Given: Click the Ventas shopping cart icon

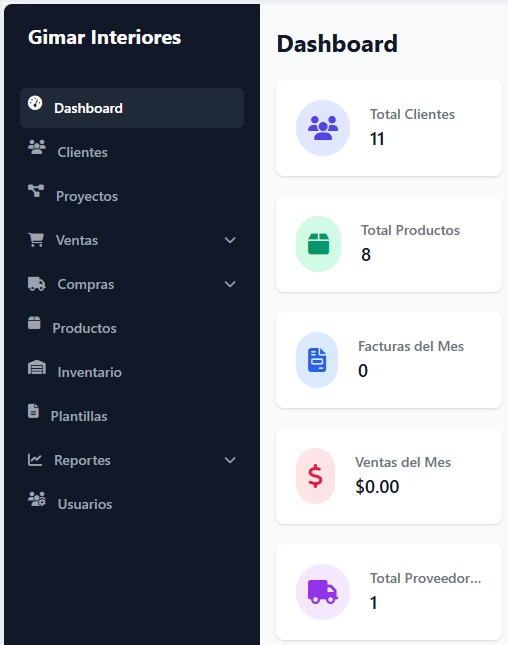Looking at the screenshot, I should (36, 239).
